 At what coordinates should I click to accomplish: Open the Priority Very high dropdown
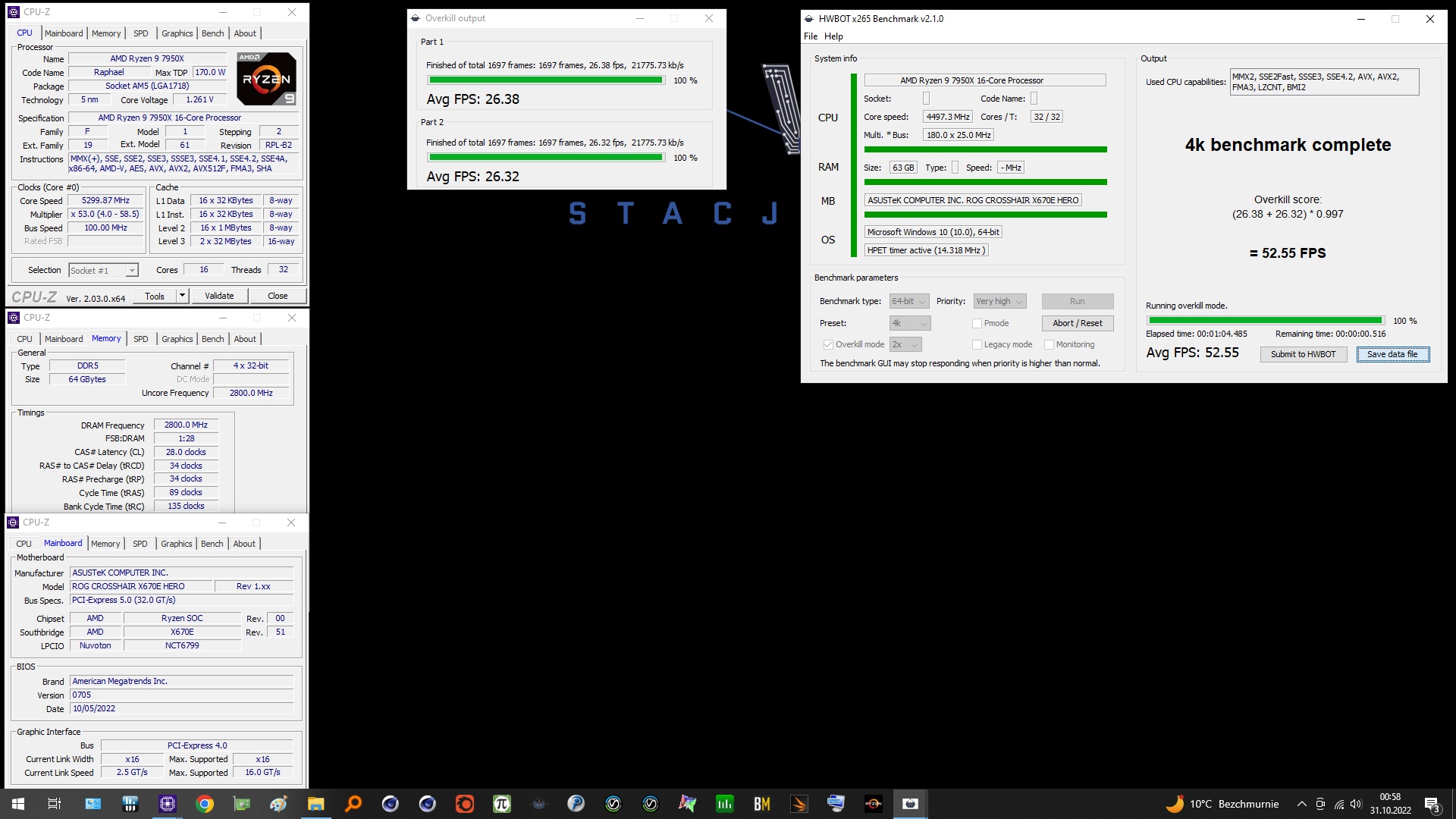click(999, 301)
